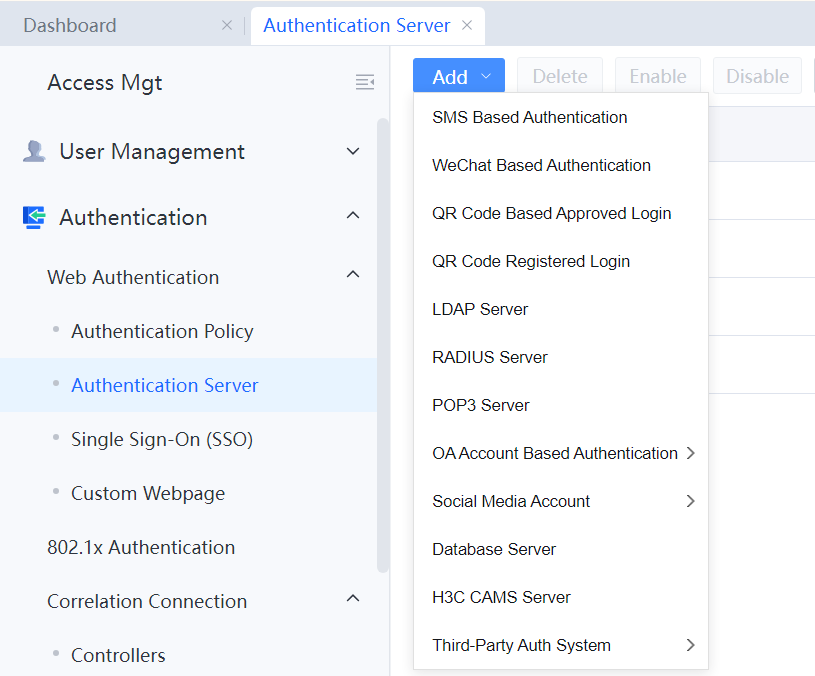Go to Single Sign-On (SSO) page
This screenshot has height=676, width=815.
pyautogui.click(x=162, y=439)
